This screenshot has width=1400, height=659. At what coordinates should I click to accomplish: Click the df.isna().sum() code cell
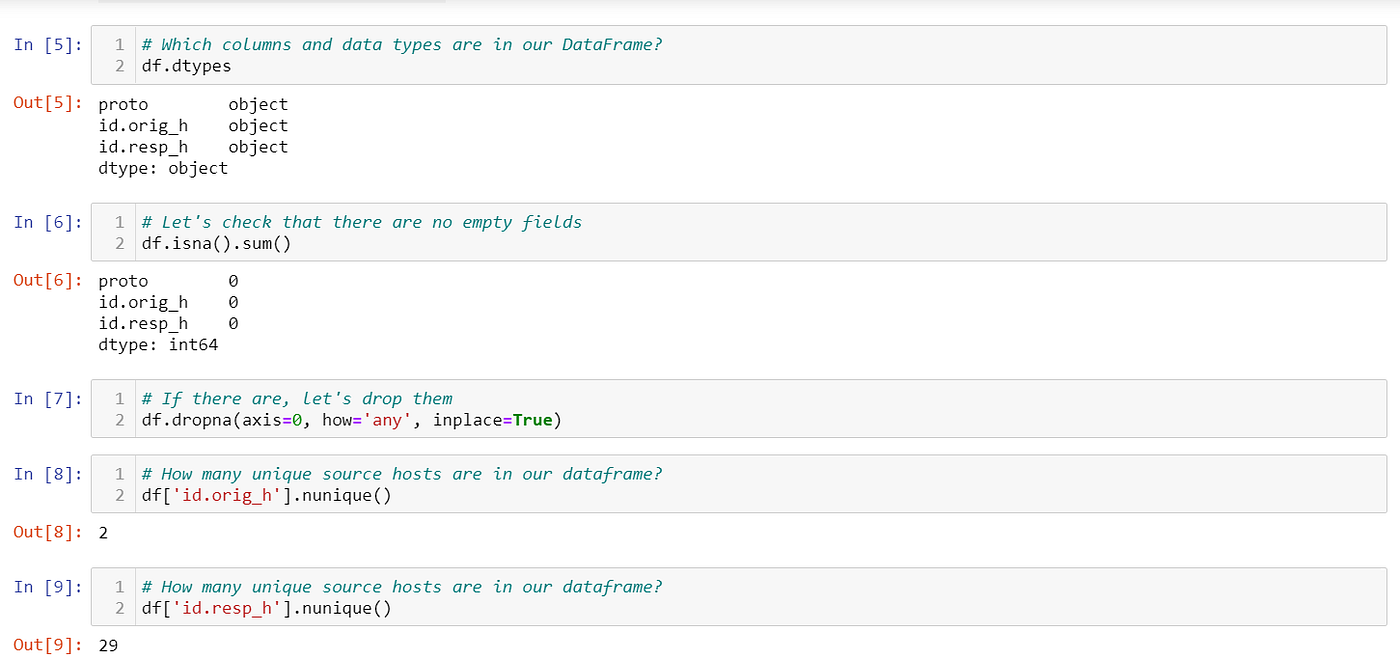coord(738,232)
